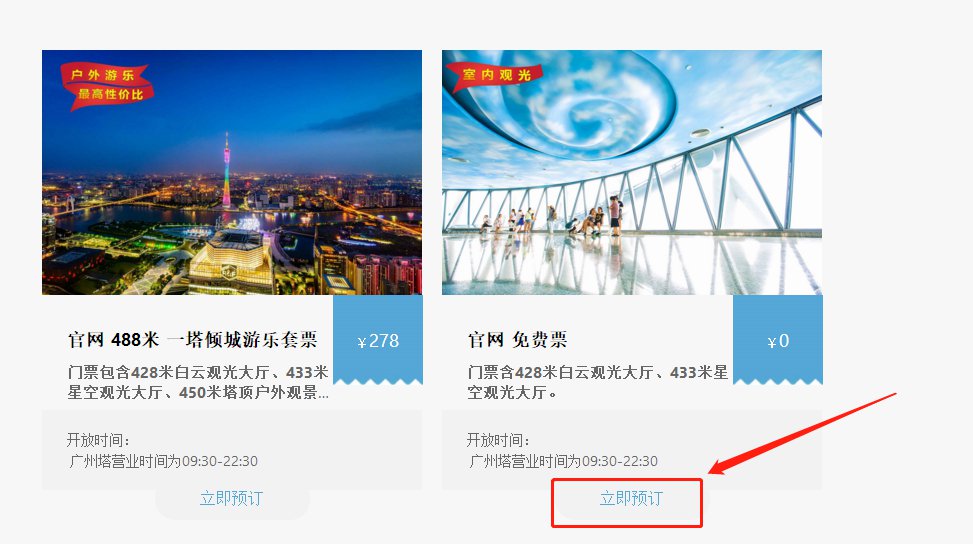Viewport: 973px width, 544px height.
Task: Click the 488米 package description text
Action: tap(198, 382)
